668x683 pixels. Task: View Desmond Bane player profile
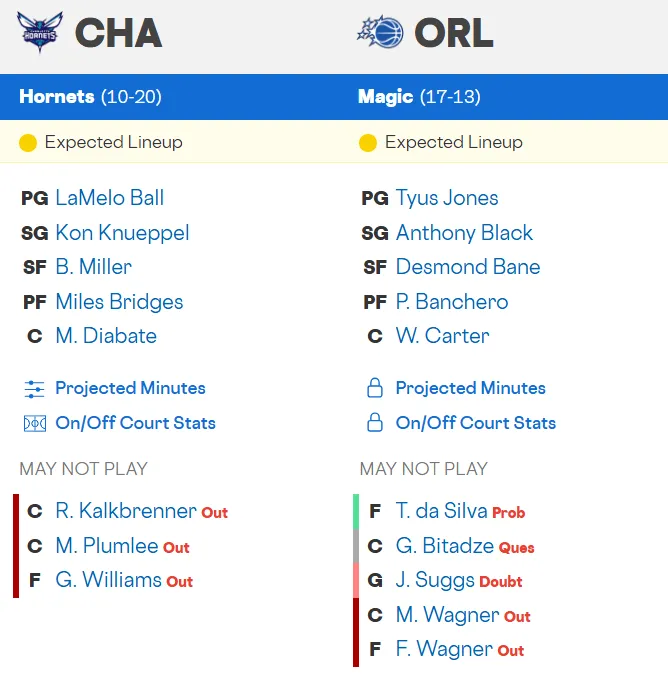click(468, 267)
